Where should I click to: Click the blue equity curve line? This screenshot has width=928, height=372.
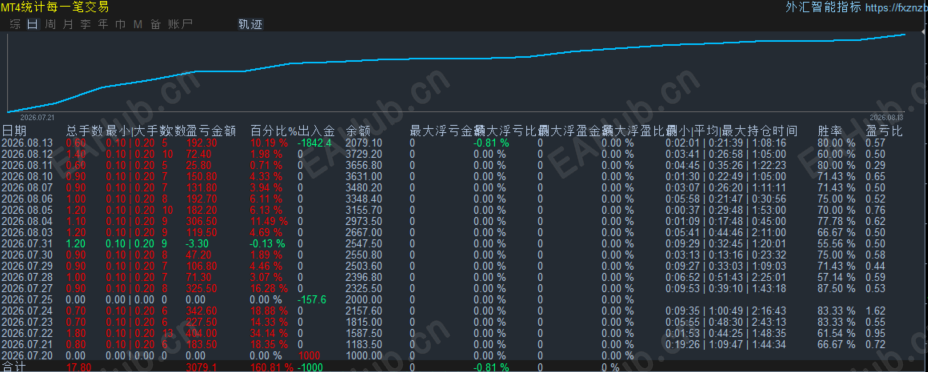click(456, 59)
